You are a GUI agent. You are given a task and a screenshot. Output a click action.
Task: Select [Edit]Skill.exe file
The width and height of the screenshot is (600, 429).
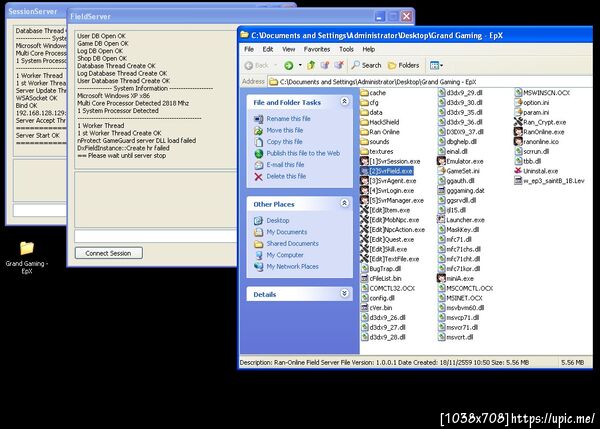384,249
